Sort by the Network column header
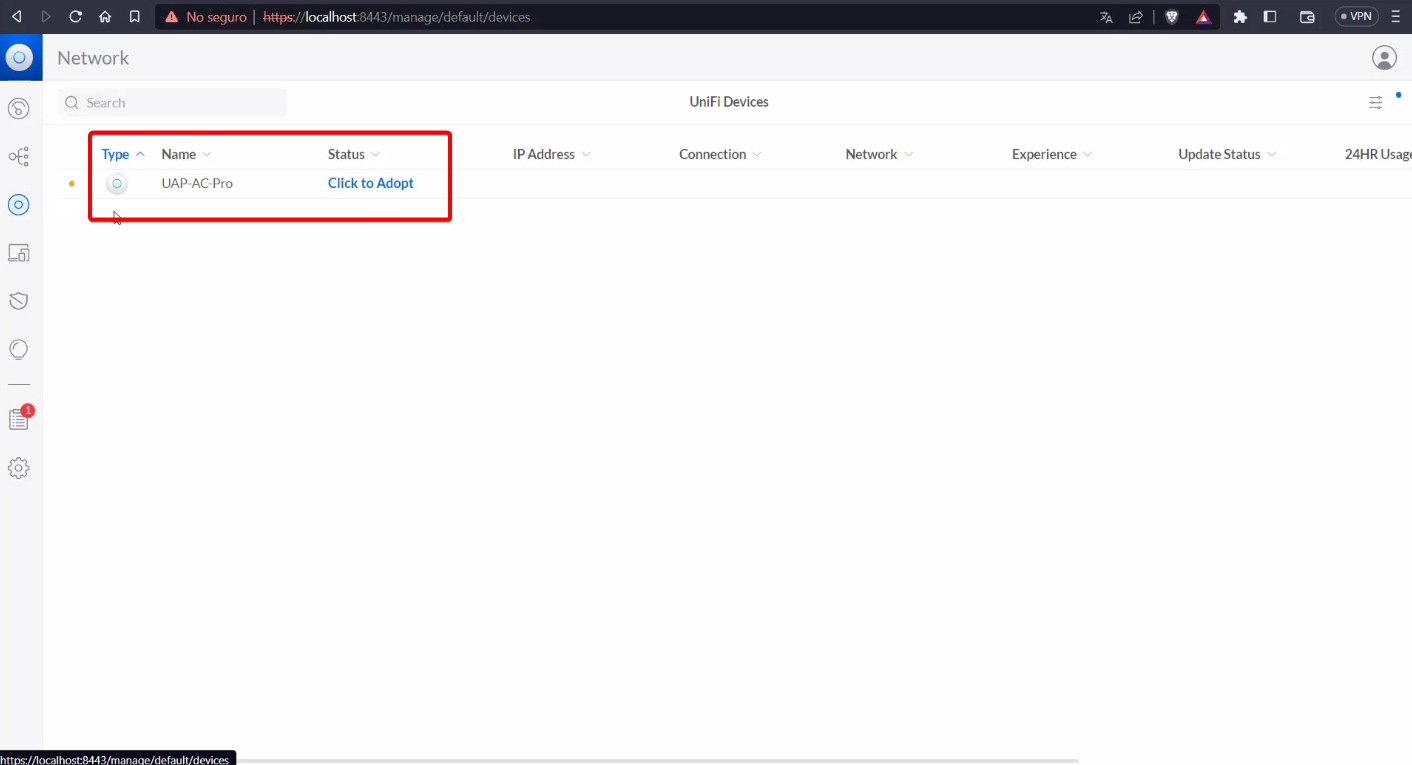This screenshot has width=1412, height=765. coord(879,154)
